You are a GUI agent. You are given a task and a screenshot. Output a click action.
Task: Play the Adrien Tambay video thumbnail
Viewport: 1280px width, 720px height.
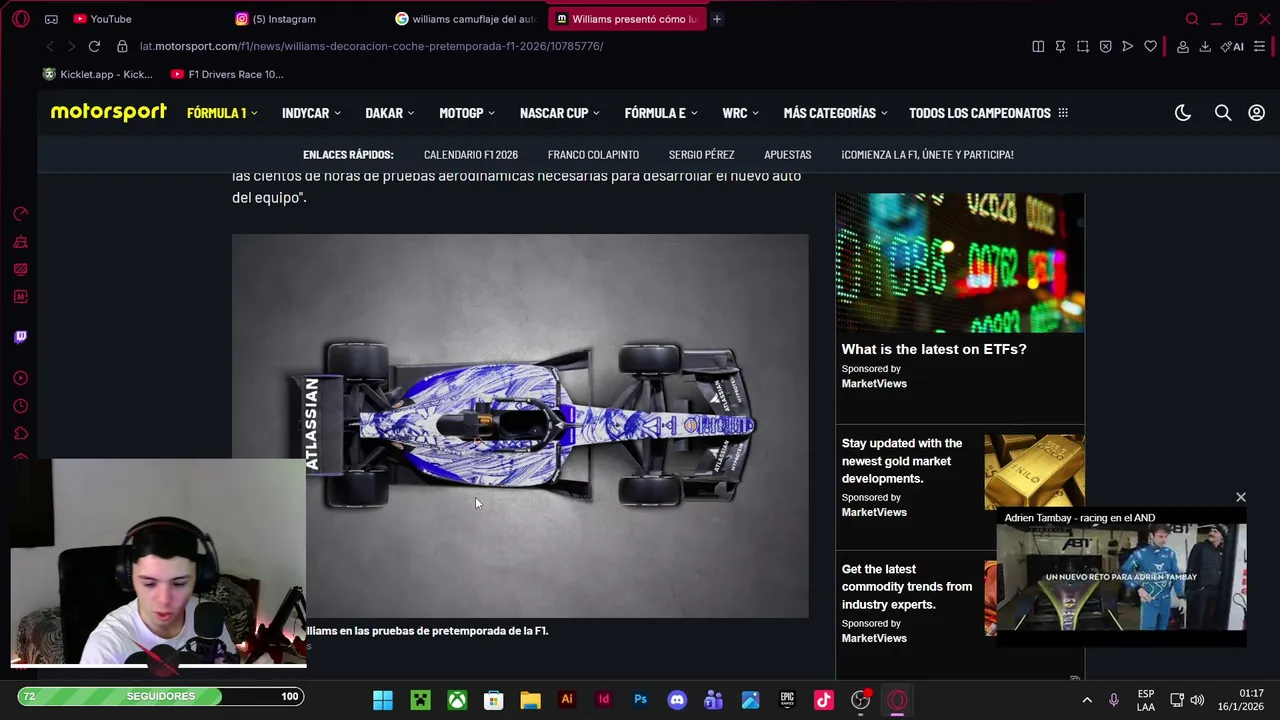coord(1121,578)
